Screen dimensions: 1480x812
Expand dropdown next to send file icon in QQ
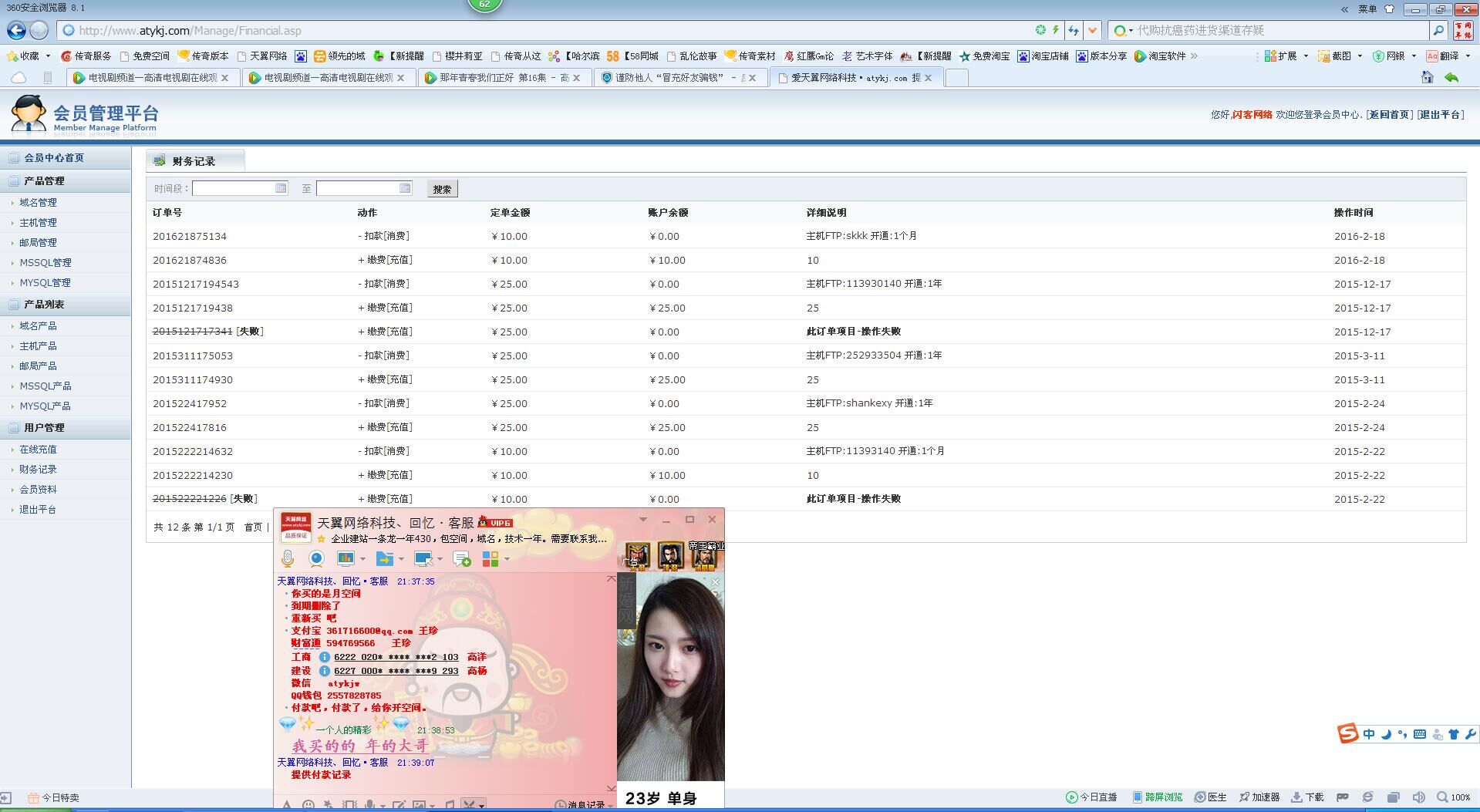click(401, 559)
